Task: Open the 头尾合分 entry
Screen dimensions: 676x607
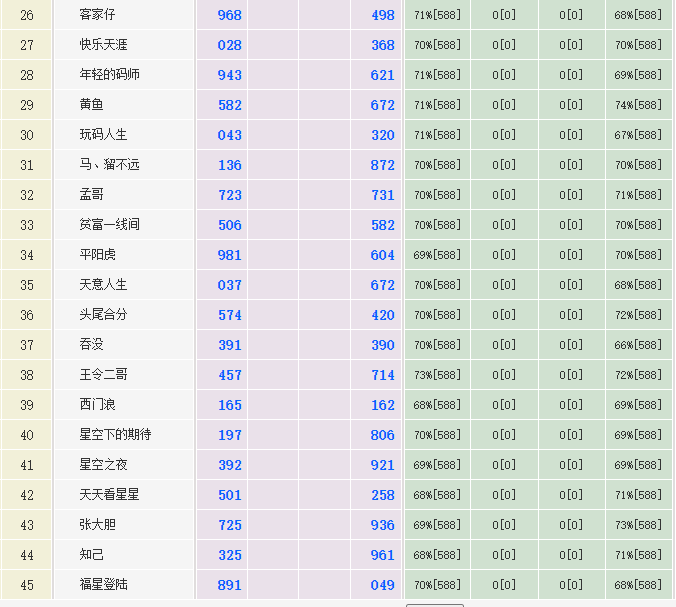Action: pos(103,315)
